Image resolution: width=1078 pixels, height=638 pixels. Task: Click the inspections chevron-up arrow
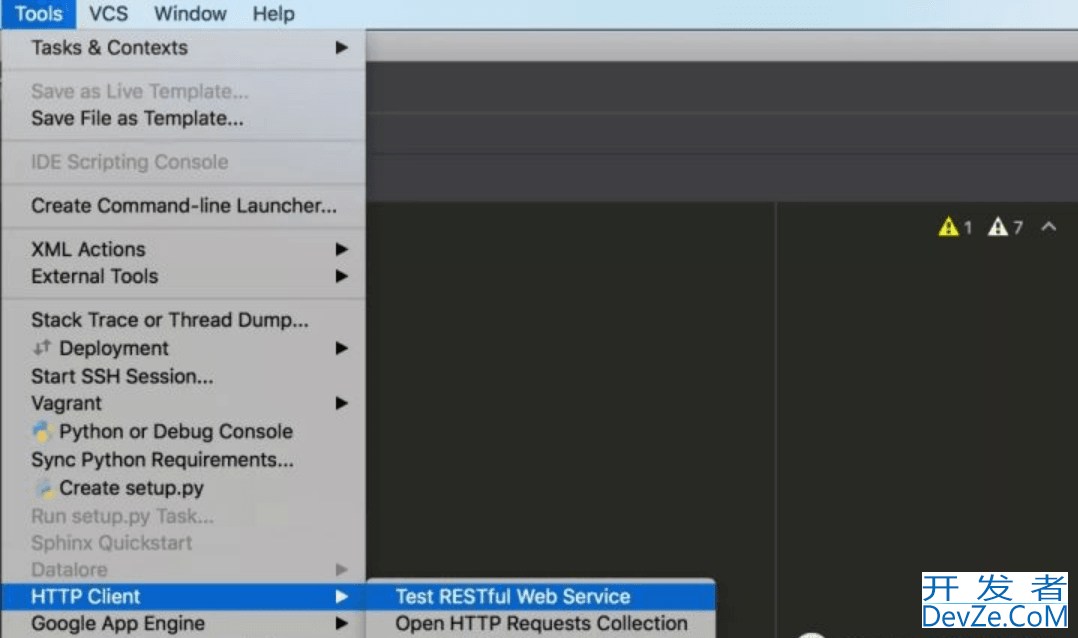(1048, 226)
